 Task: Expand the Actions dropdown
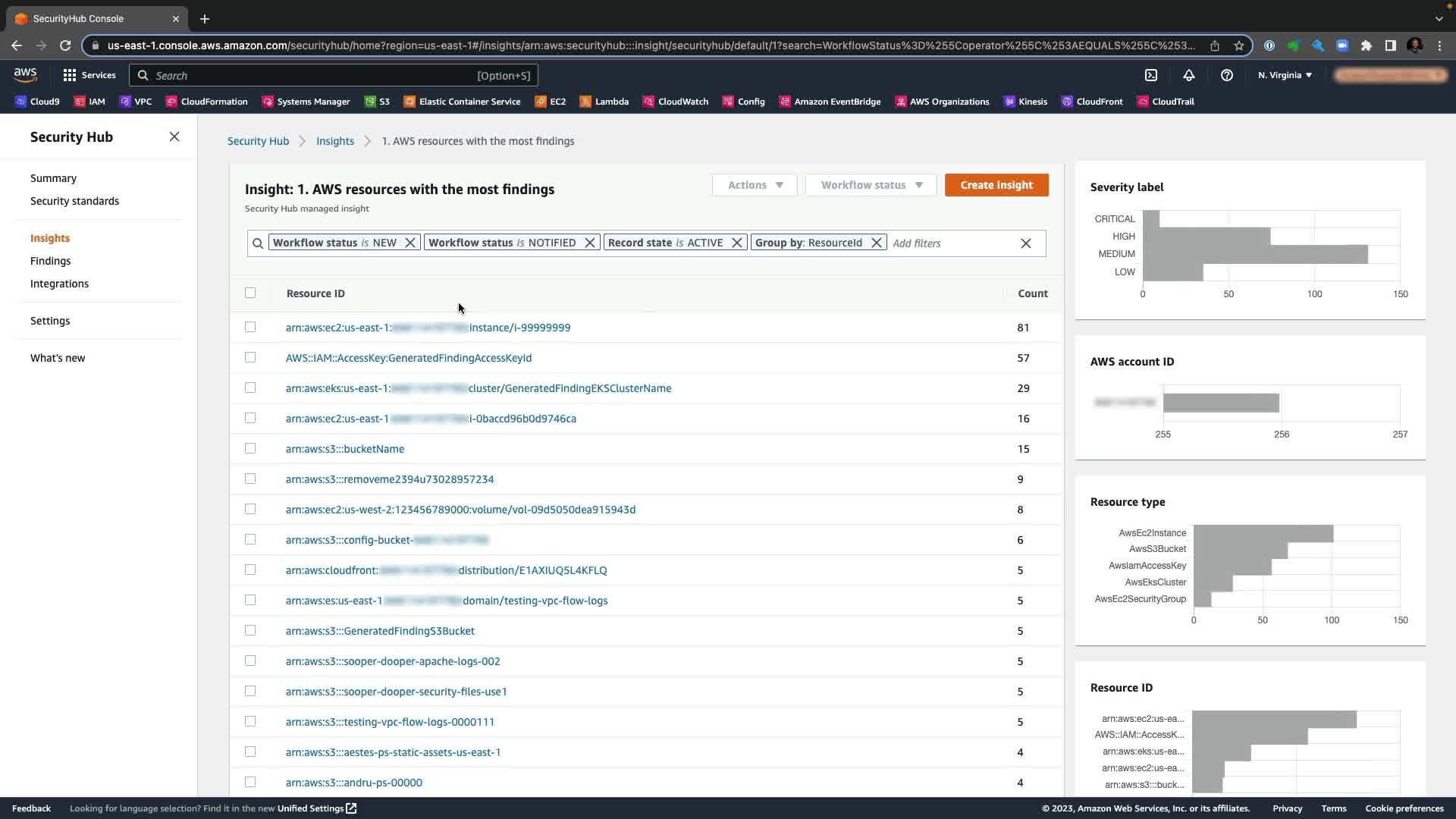point(755,185)
